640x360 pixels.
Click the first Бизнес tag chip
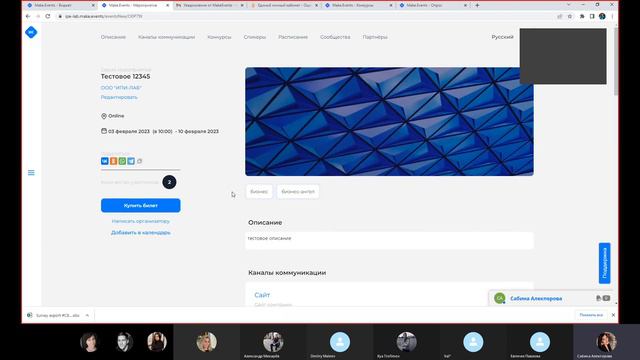point(259,191)
